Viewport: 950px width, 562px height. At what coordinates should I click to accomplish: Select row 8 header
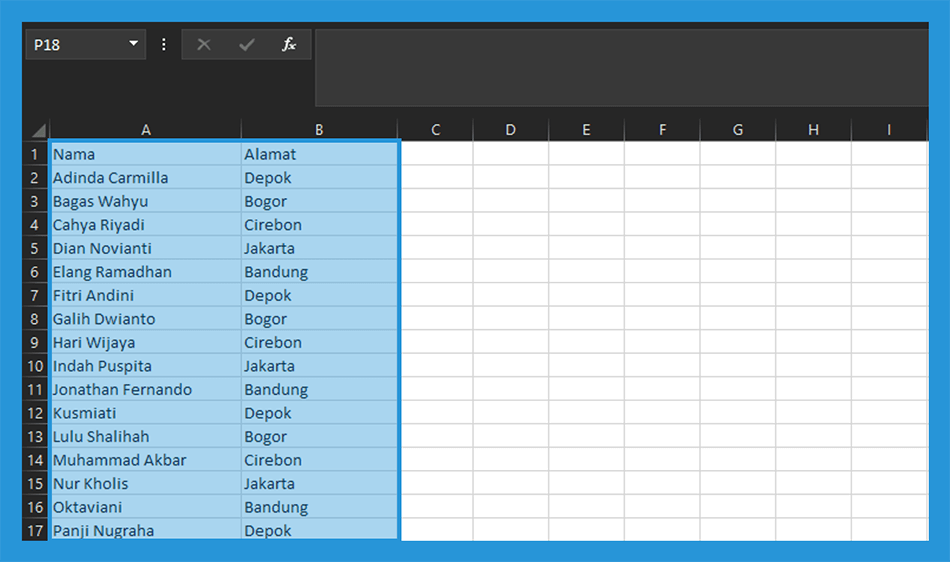(x=35, y=319)
